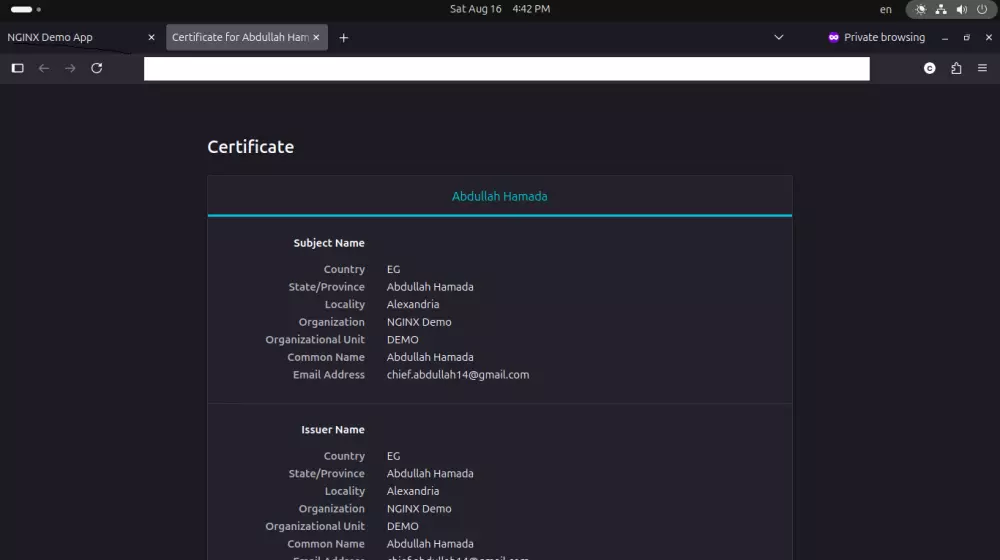Screen dimensions: 1000x560
Task: Close the NGINX Demo App tab
Action: click(152, 38)
